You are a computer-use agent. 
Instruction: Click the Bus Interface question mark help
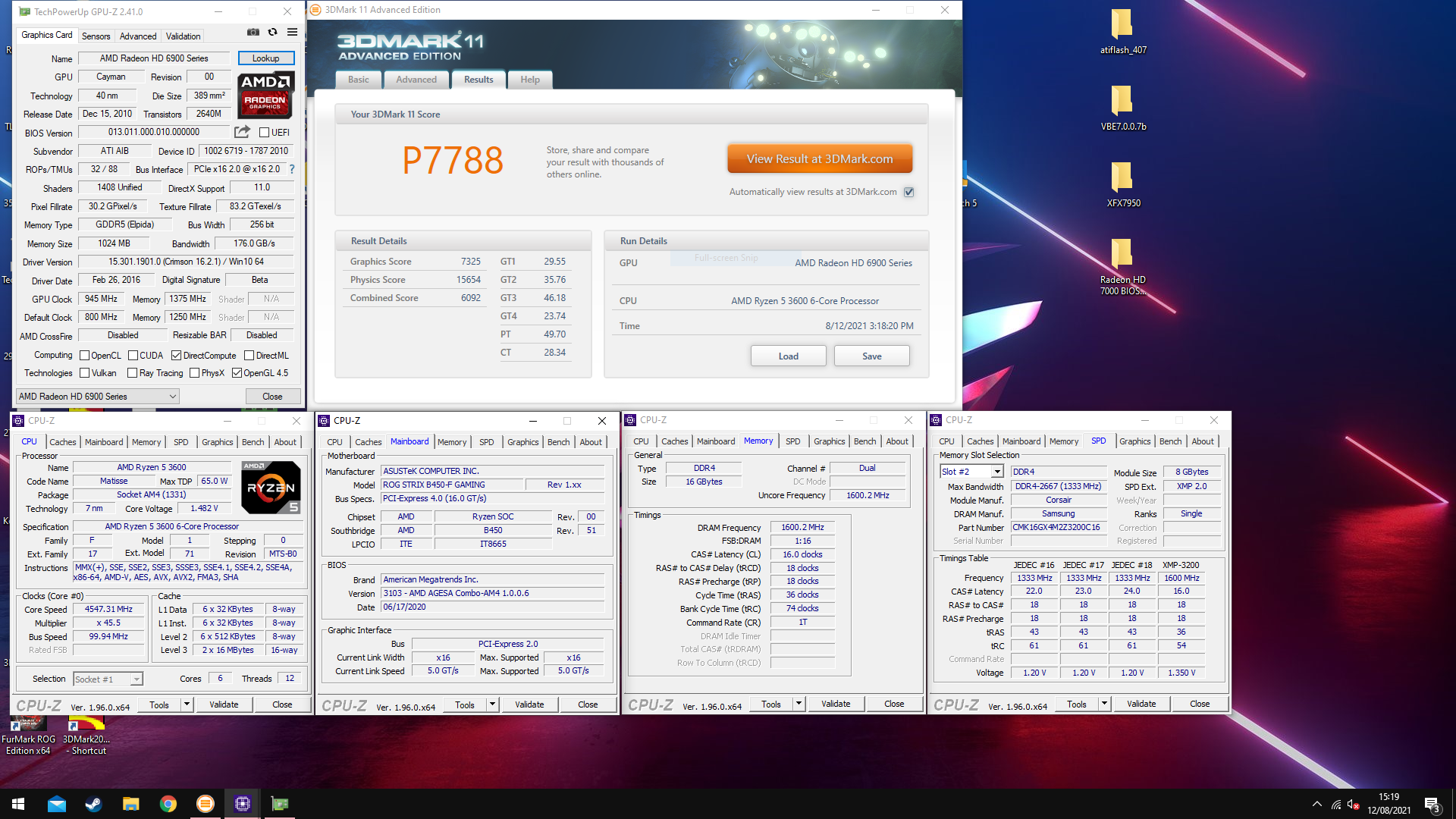[x=292, y=169]
